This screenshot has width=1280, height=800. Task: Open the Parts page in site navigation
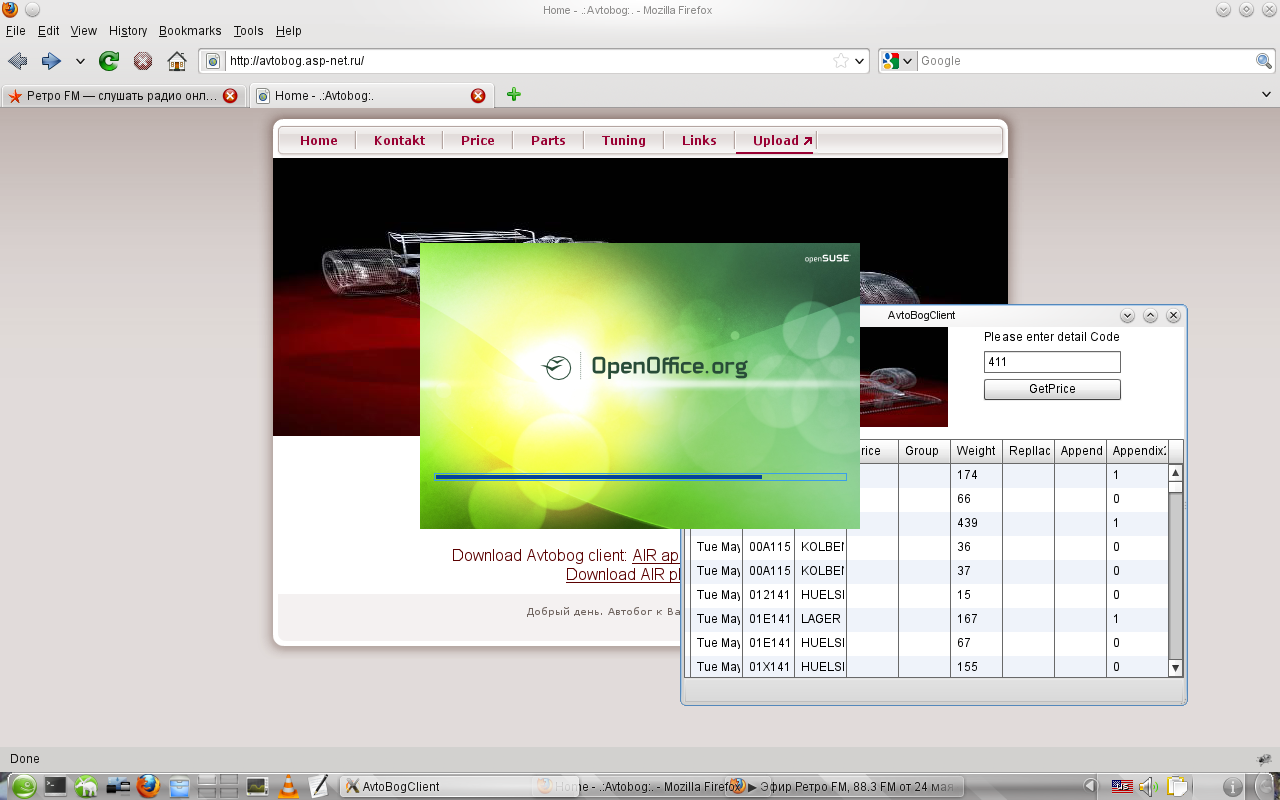(548, 141)
